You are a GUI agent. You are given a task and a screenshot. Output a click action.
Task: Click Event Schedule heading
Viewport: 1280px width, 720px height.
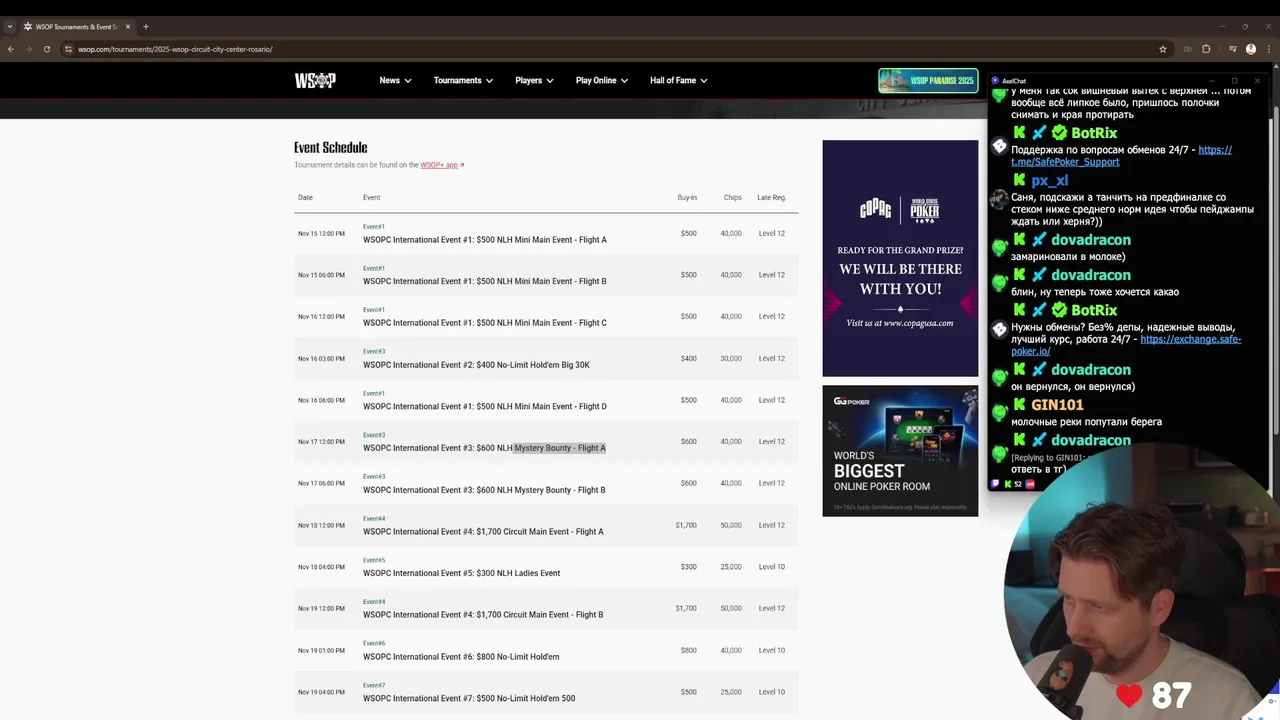click(331, 148)
